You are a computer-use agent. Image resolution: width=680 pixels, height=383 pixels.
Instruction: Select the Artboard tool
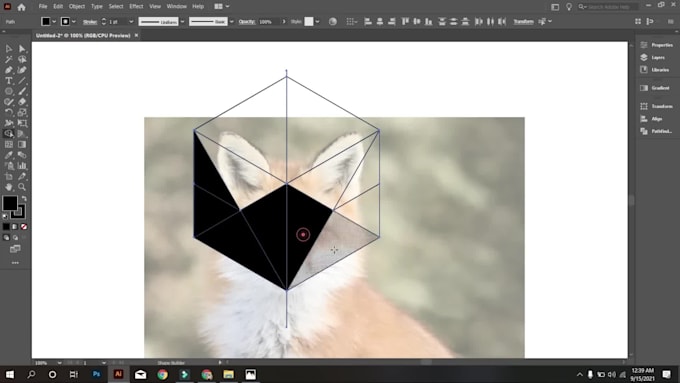(x=9, y=176)
